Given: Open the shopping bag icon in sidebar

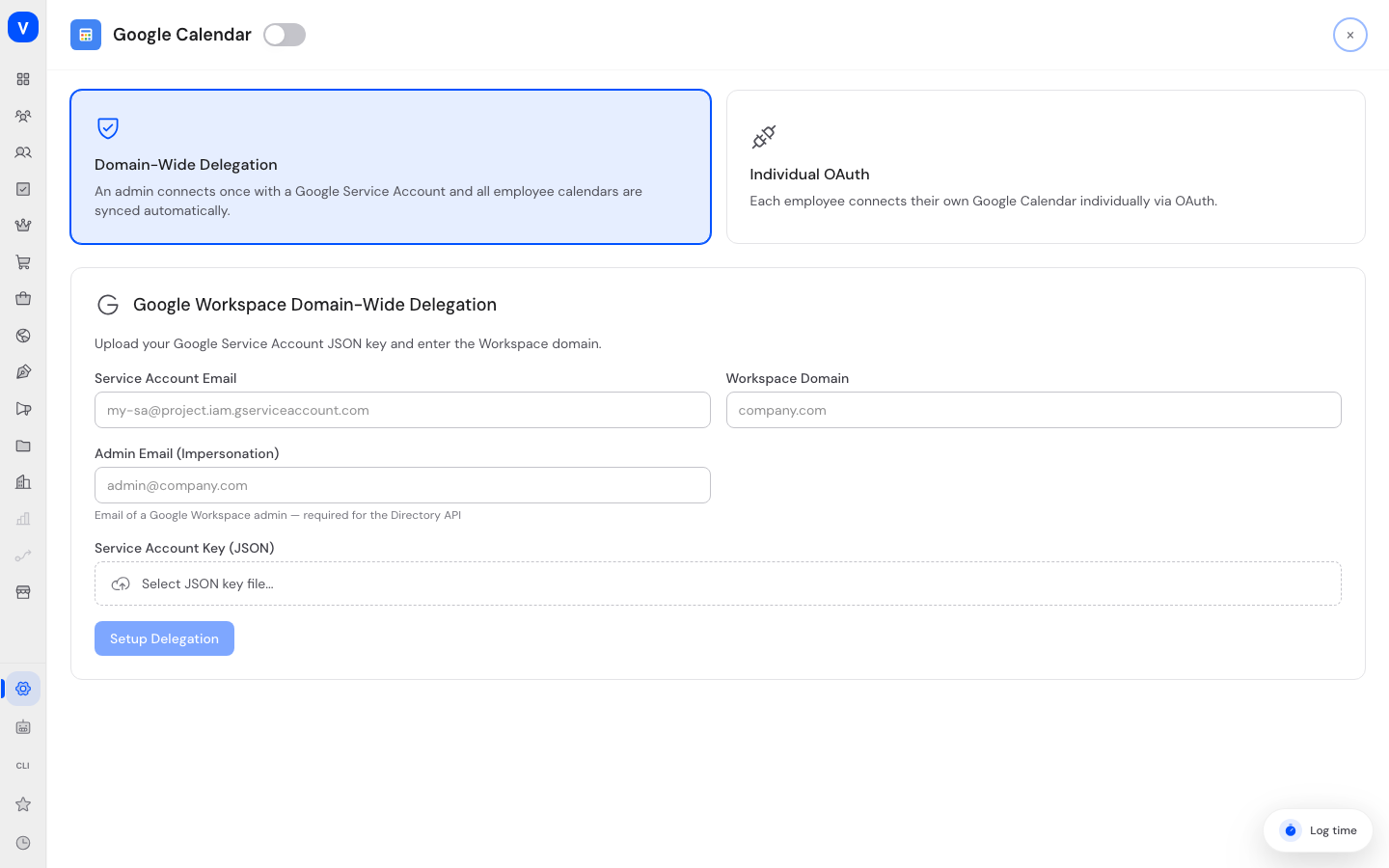Looking at the screenshot, I should click(x=23, y=299).
